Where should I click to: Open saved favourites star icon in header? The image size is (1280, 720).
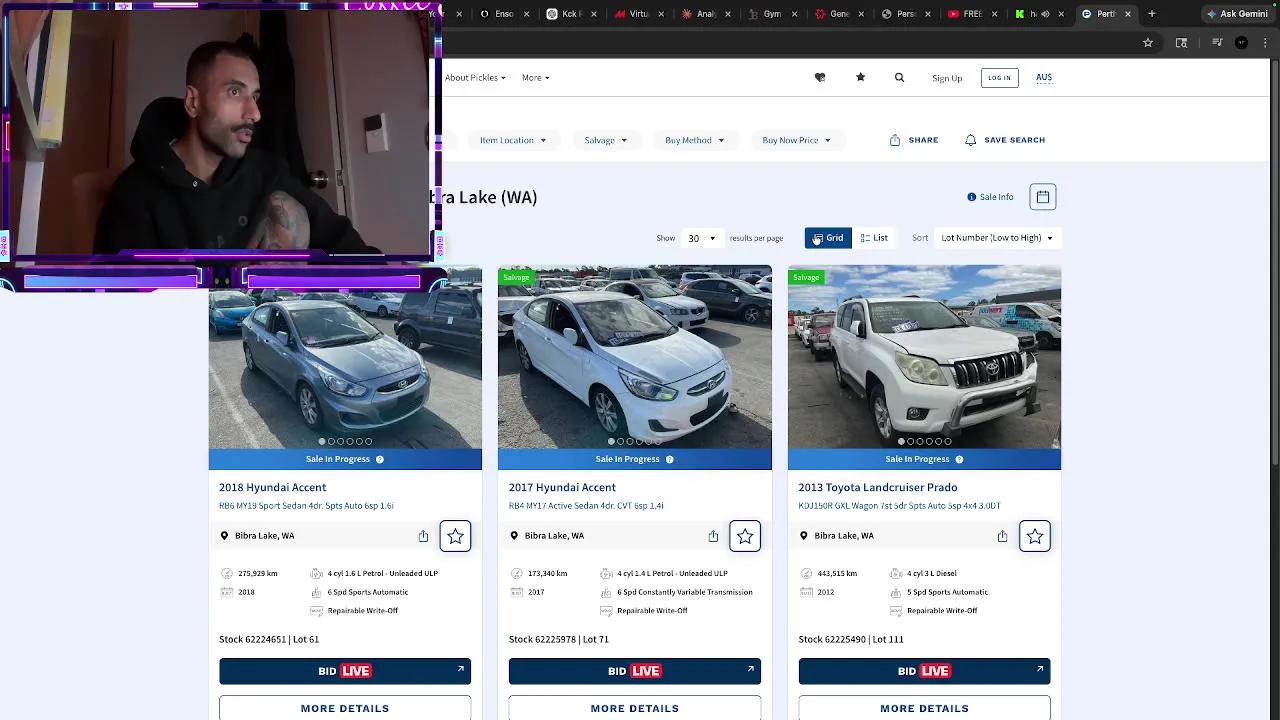860,77
